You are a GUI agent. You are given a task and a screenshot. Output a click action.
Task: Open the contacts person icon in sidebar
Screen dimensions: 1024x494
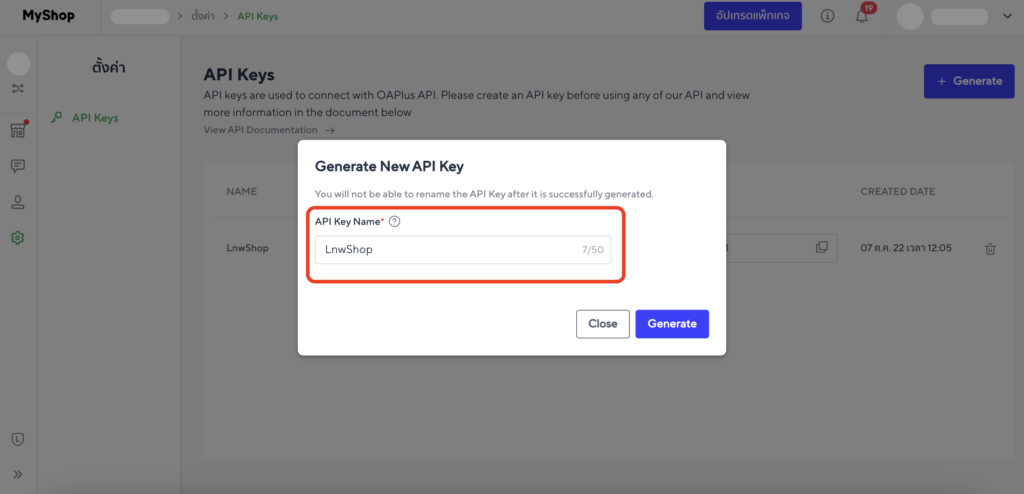pos(18,202)
